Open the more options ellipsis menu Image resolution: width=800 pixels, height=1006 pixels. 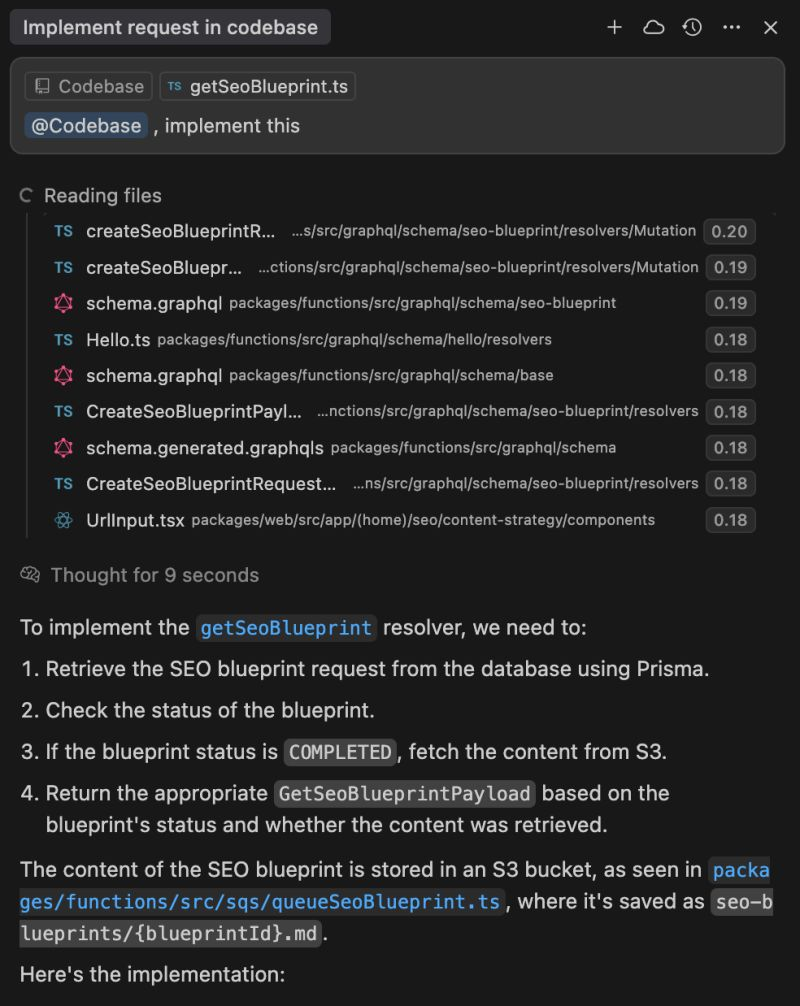coord(731,28)
